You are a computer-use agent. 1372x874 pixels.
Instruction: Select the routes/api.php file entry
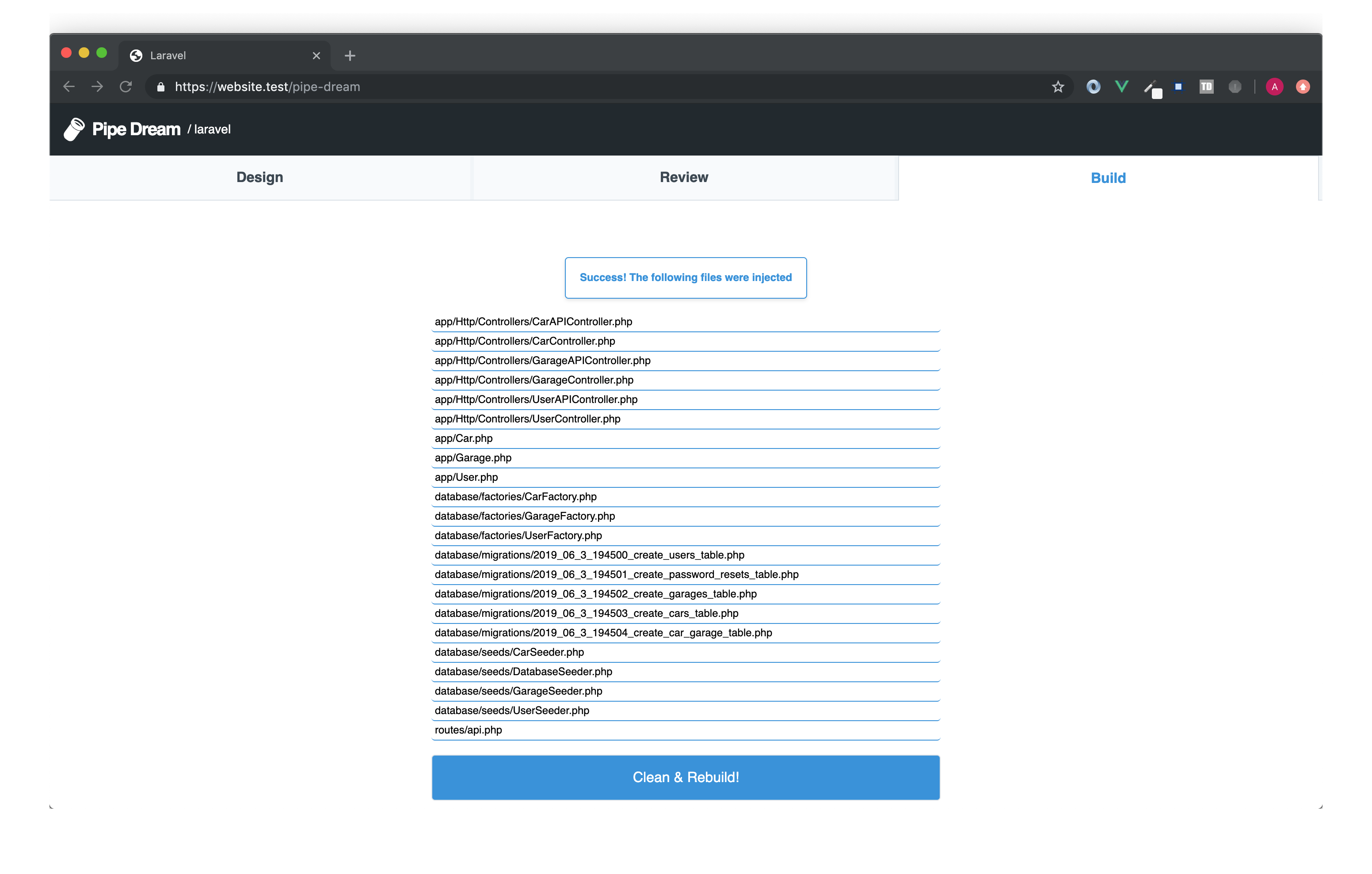pyautogui.click(x=469, y=730)
